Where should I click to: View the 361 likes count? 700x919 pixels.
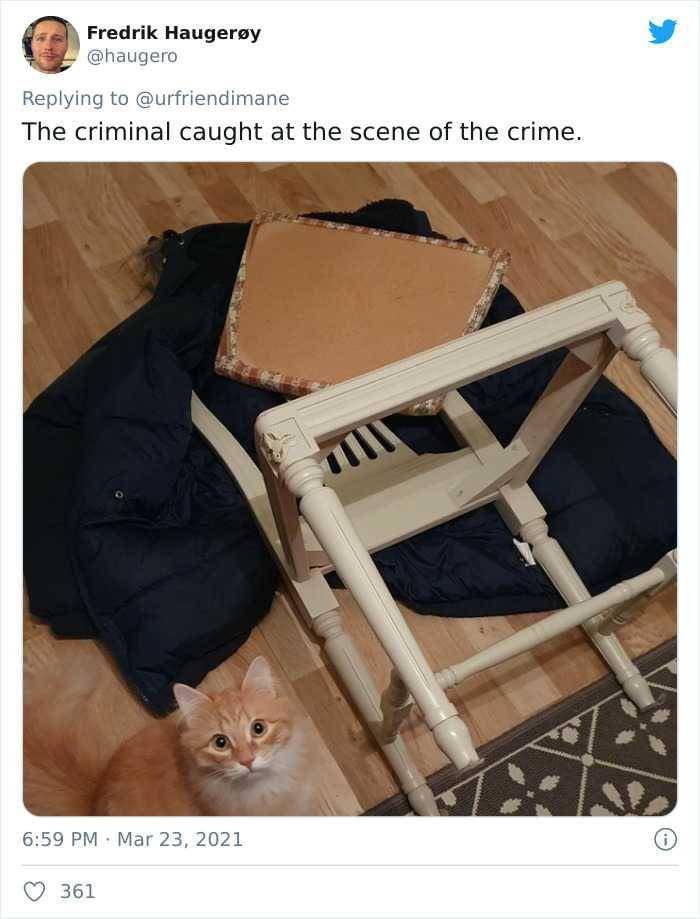tap(77, 891)
